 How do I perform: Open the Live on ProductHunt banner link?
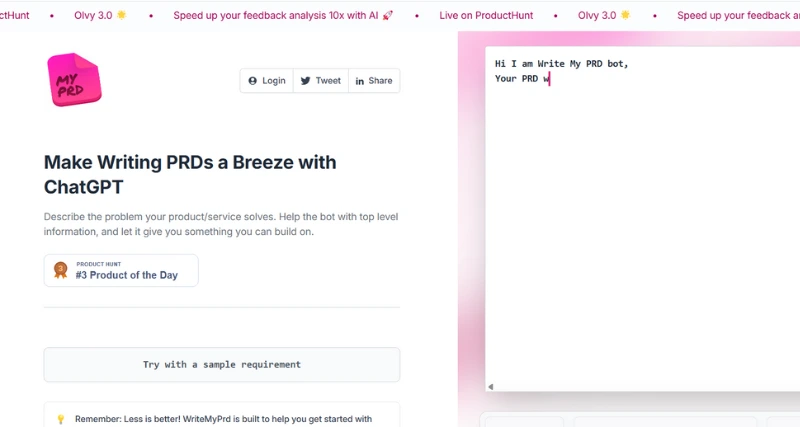click(486, 16)
